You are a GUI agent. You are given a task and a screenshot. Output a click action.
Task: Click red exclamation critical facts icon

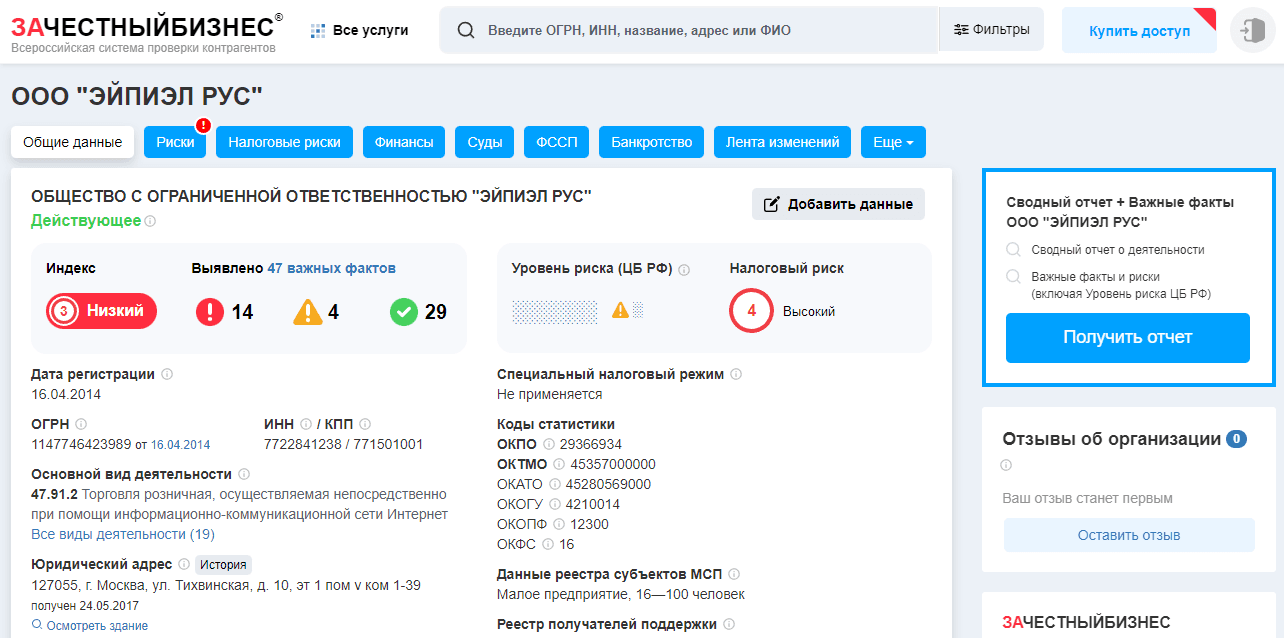210,312
